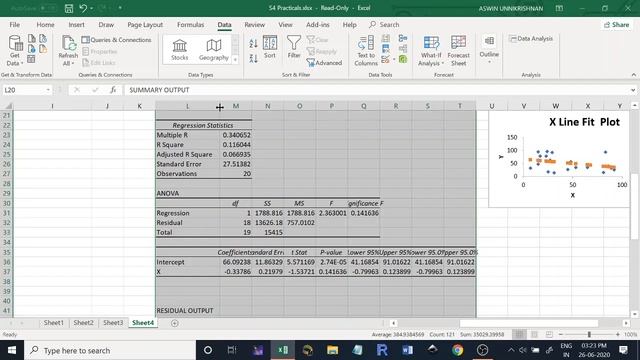Image resolution: width=640 pixels, height=360 pixels.
Task: Expand the Outline group
Action: pos(489,49)
